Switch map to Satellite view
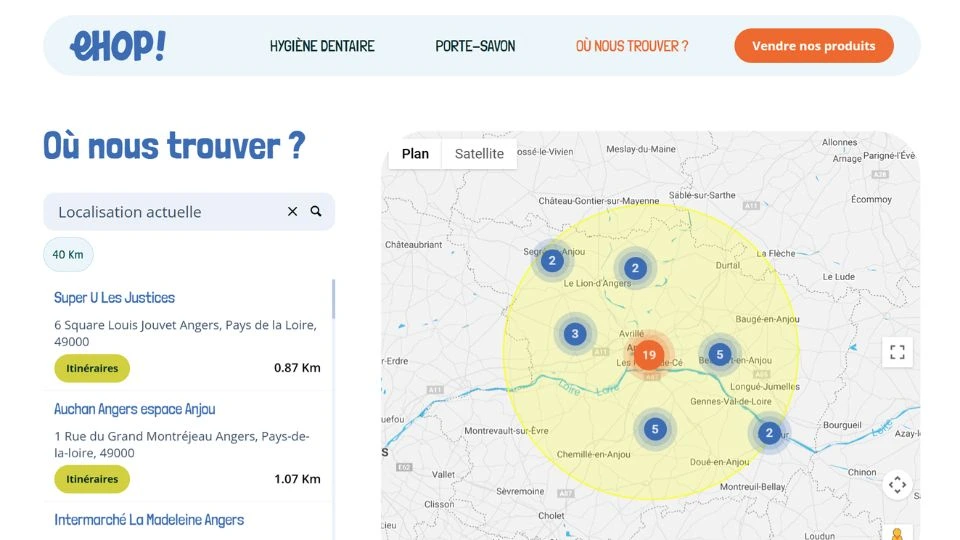Image resolution: width=960 pixels, height=540 pixels. (x=479, y=154)
